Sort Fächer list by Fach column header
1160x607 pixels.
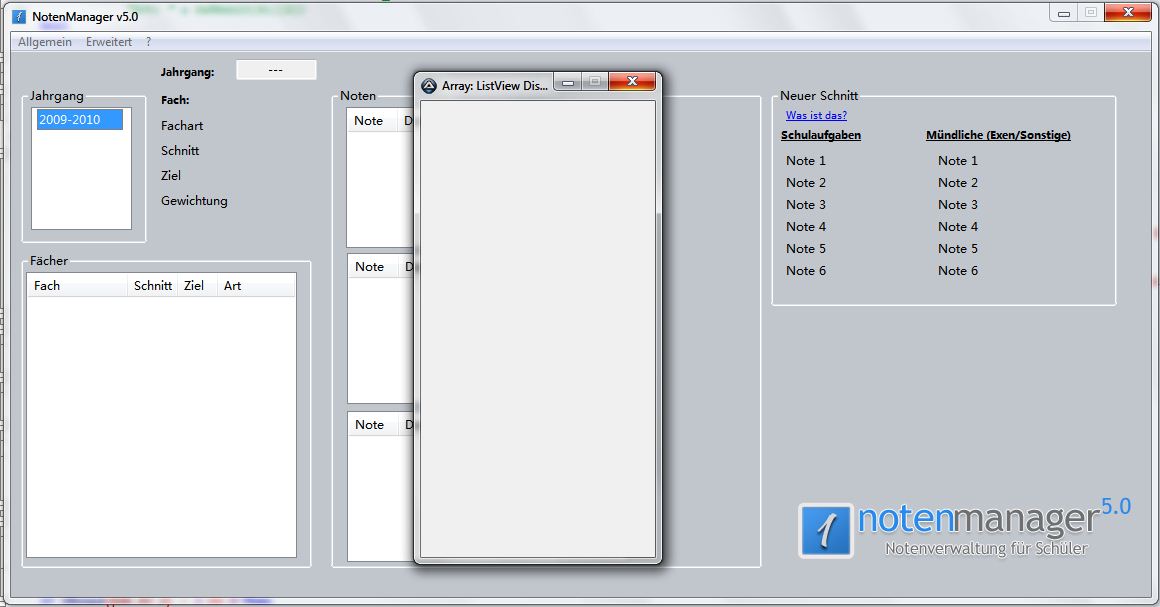pyautogui.click(x=78, y=286)
